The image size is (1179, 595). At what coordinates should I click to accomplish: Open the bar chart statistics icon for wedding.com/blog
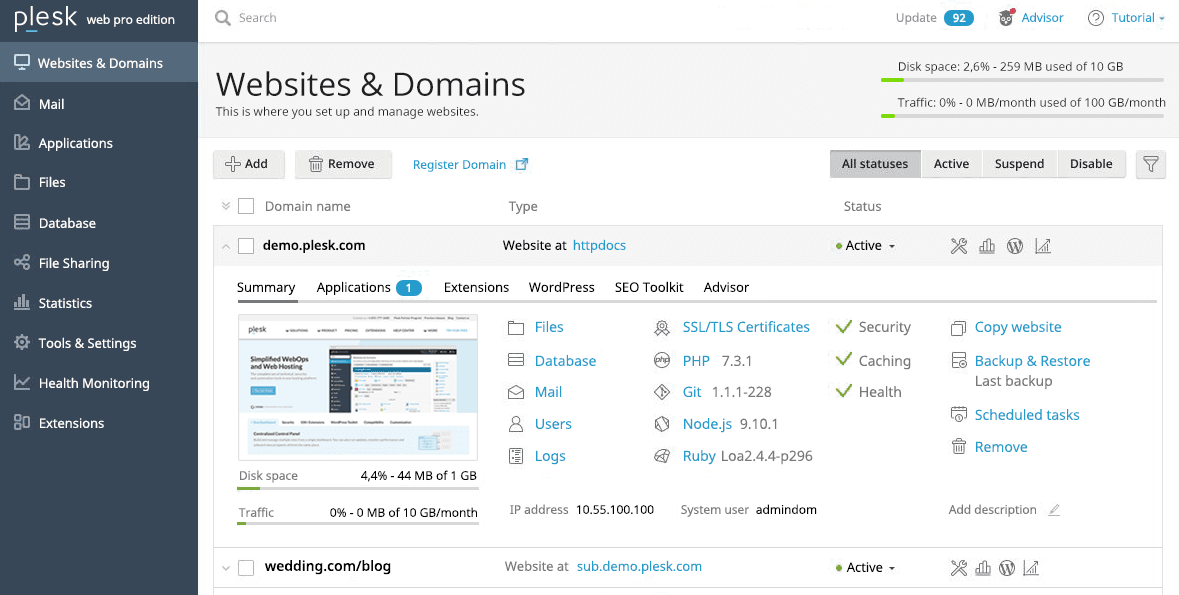[984, 568]
